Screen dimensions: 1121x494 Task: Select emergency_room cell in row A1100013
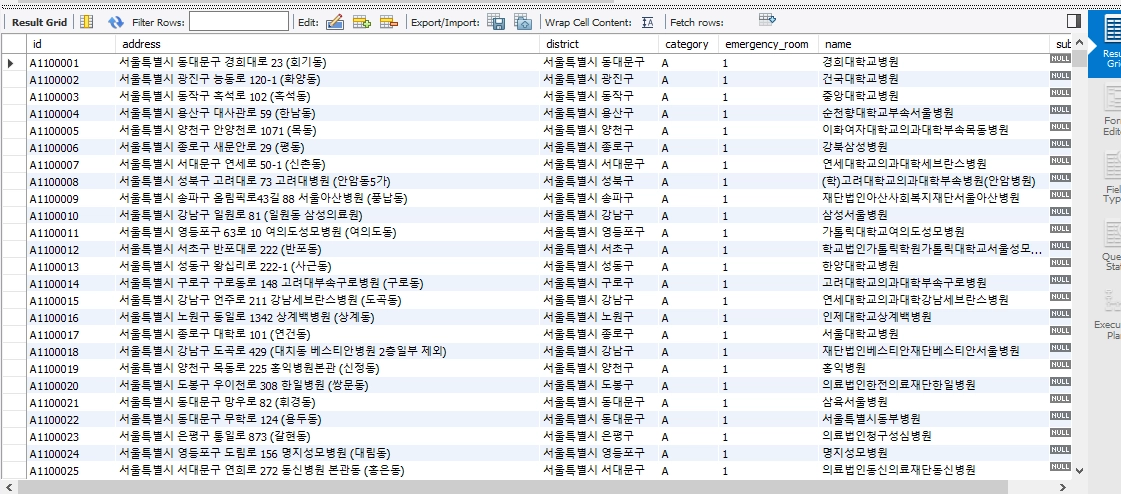pyautogui.click(x=768, y=267)
